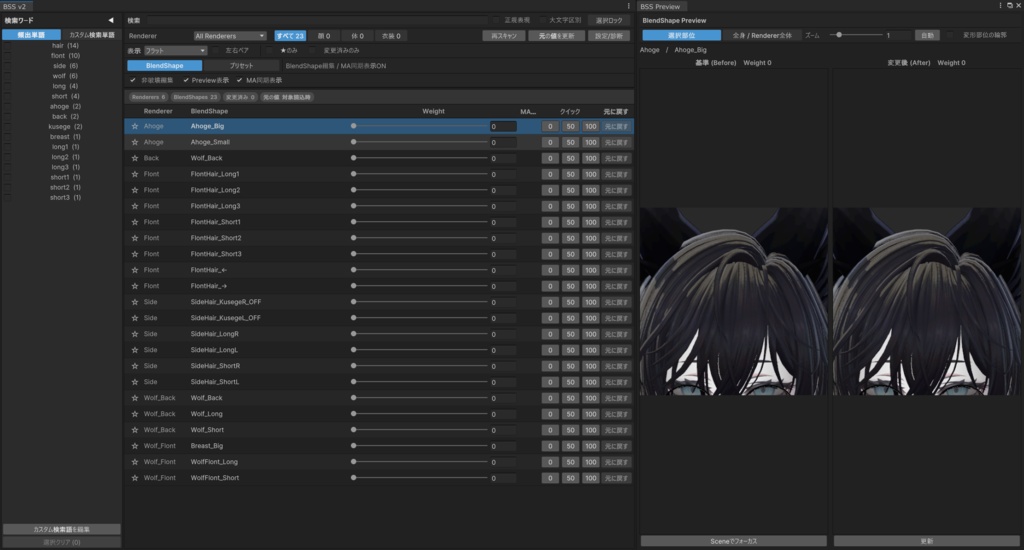Star the FlontHair_Short3 row
Image resolution: width=1024 pixels, height=550 pixels.
[135, 254]
